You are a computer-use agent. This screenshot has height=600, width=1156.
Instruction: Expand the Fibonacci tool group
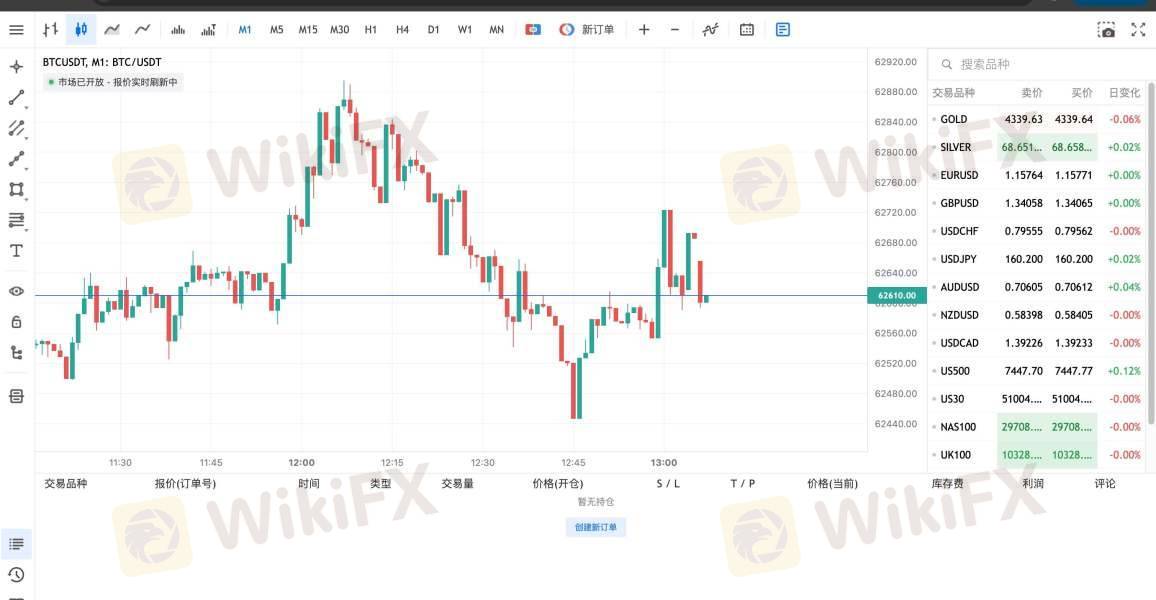point(16,220)
